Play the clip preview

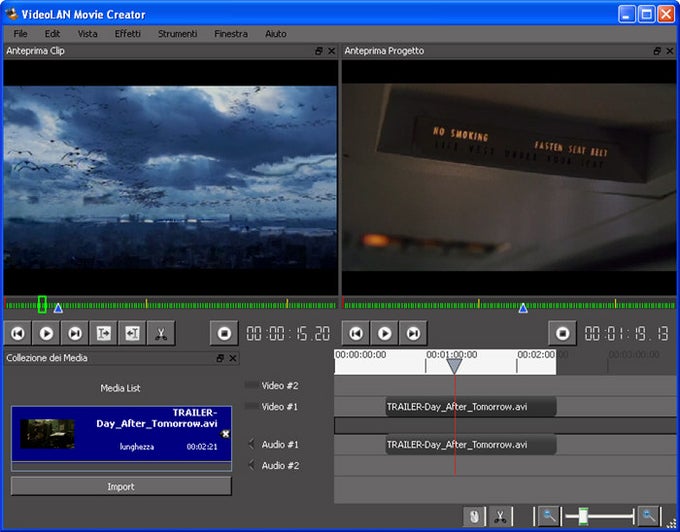[x=46, y=333]
